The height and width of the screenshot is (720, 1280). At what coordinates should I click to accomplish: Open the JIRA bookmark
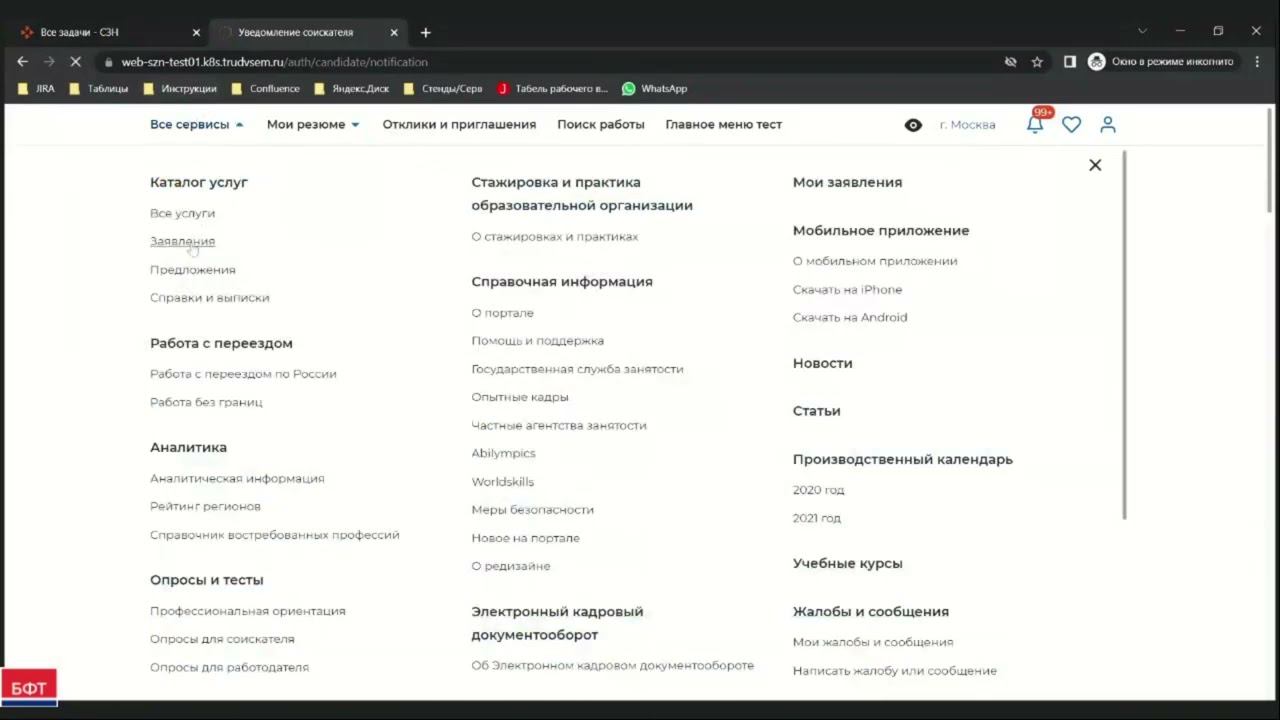(x=36, y=88)
